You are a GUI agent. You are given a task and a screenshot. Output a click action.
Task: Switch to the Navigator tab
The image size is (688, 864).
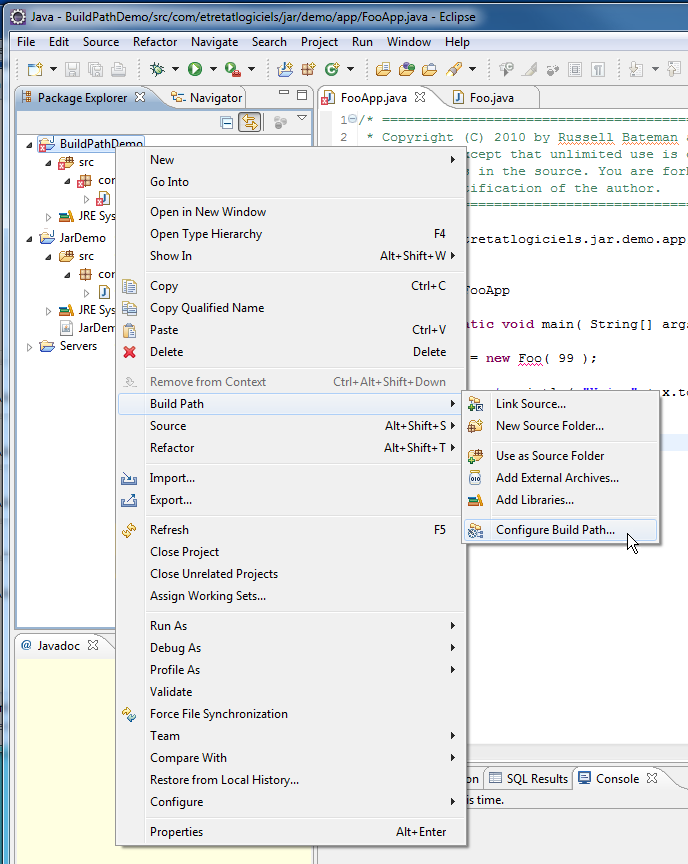click(207, 98)
